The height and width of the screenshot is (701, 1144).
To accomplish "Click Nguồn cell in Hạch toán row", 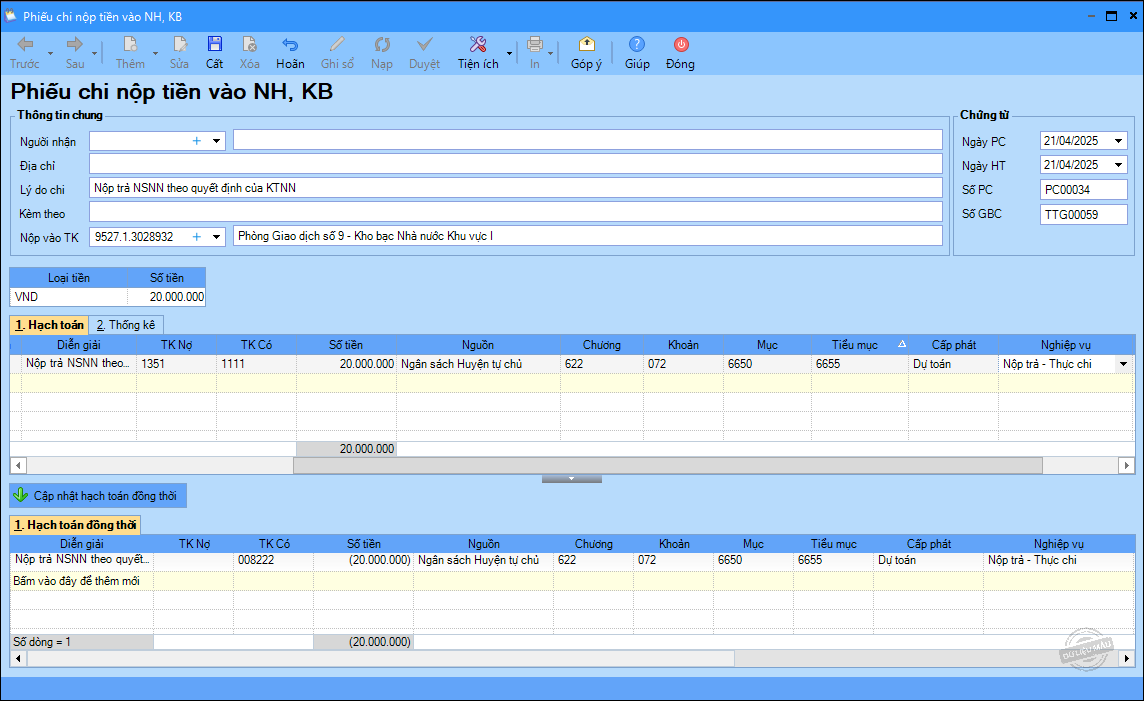I will point(478,363).
